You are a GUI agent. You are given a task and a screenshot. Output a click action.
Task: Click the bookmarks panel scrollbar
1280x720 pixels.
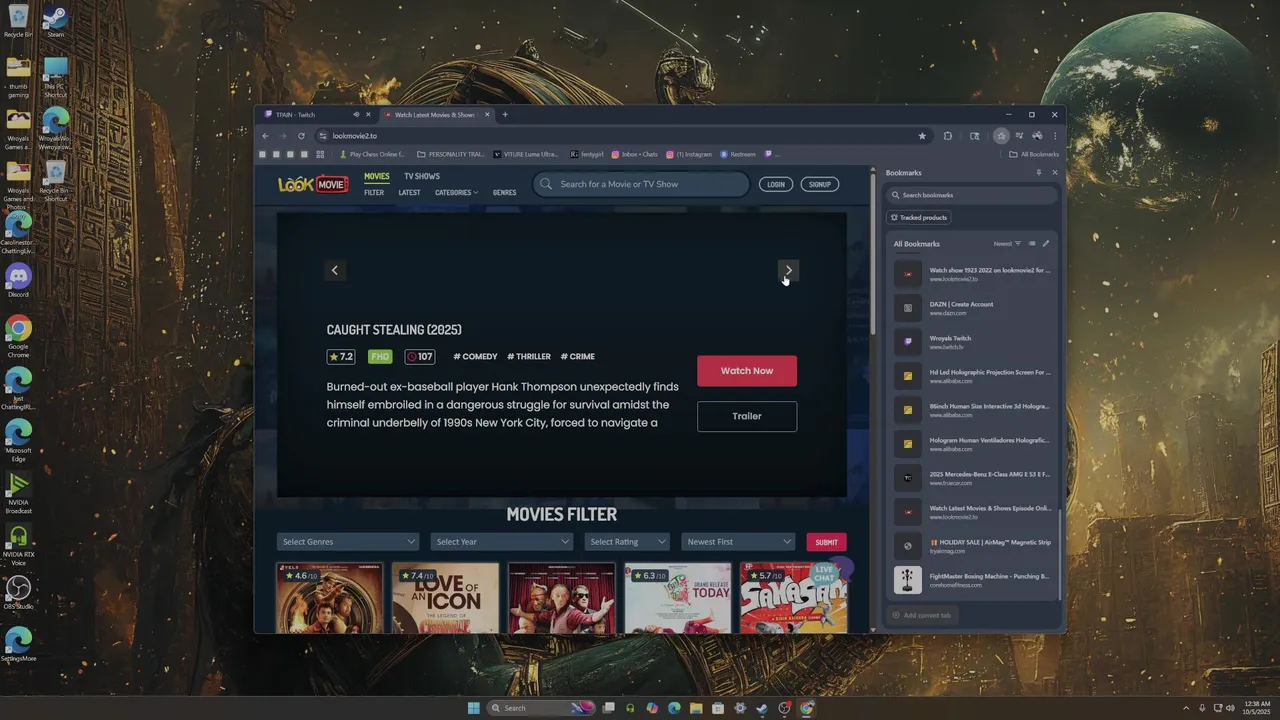(x=1060, y=553)
